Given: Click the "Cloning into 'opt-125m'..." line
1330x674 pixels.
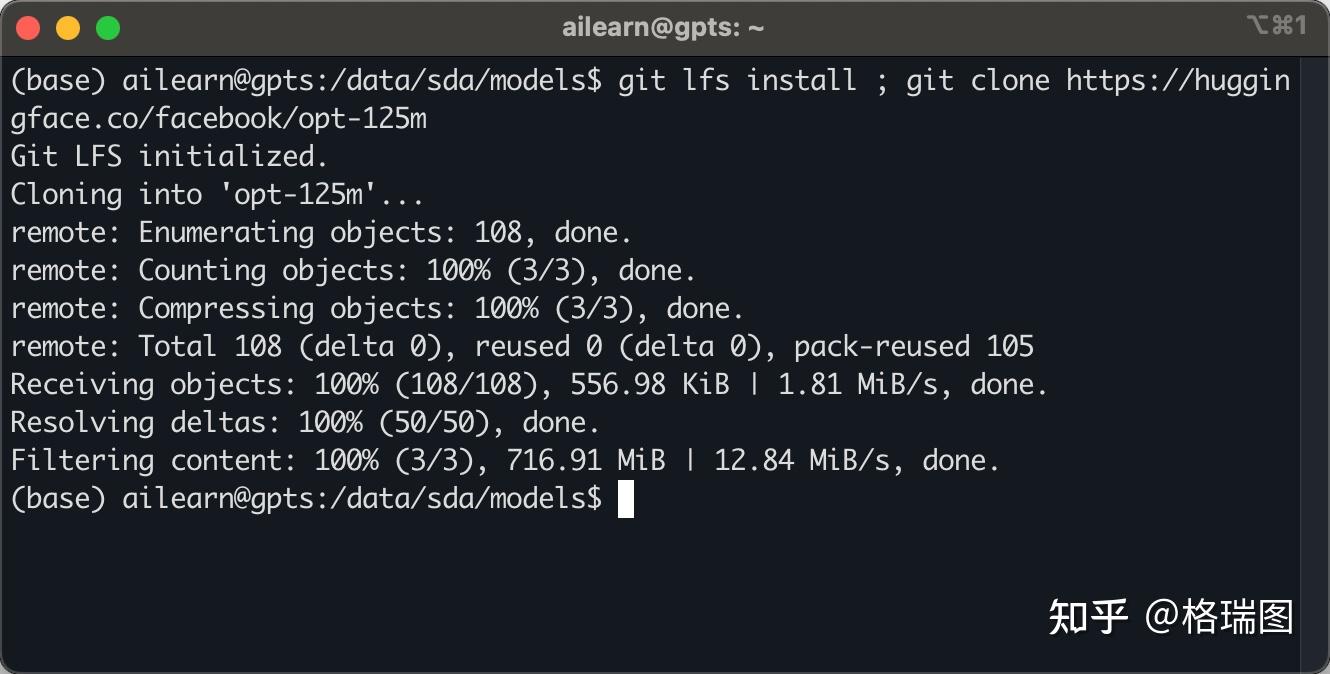Looking at the screenshot, I should [x=217, y=194].
